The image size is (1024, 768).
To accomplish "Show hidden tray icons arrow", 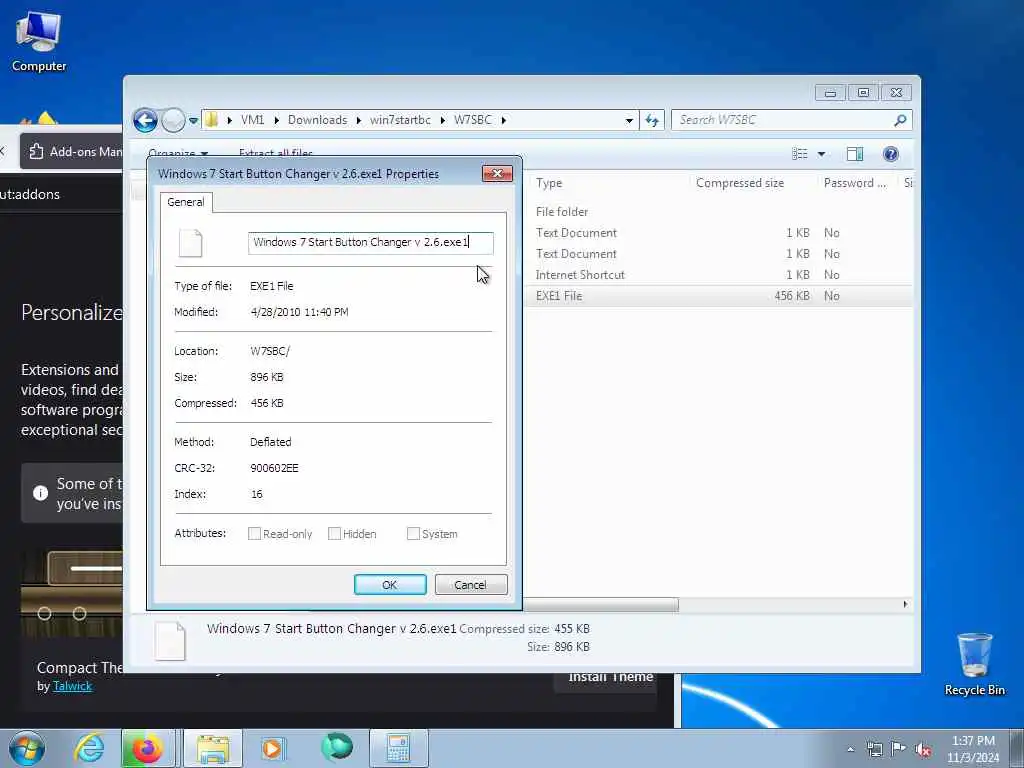I will click(x=850, y=749).
